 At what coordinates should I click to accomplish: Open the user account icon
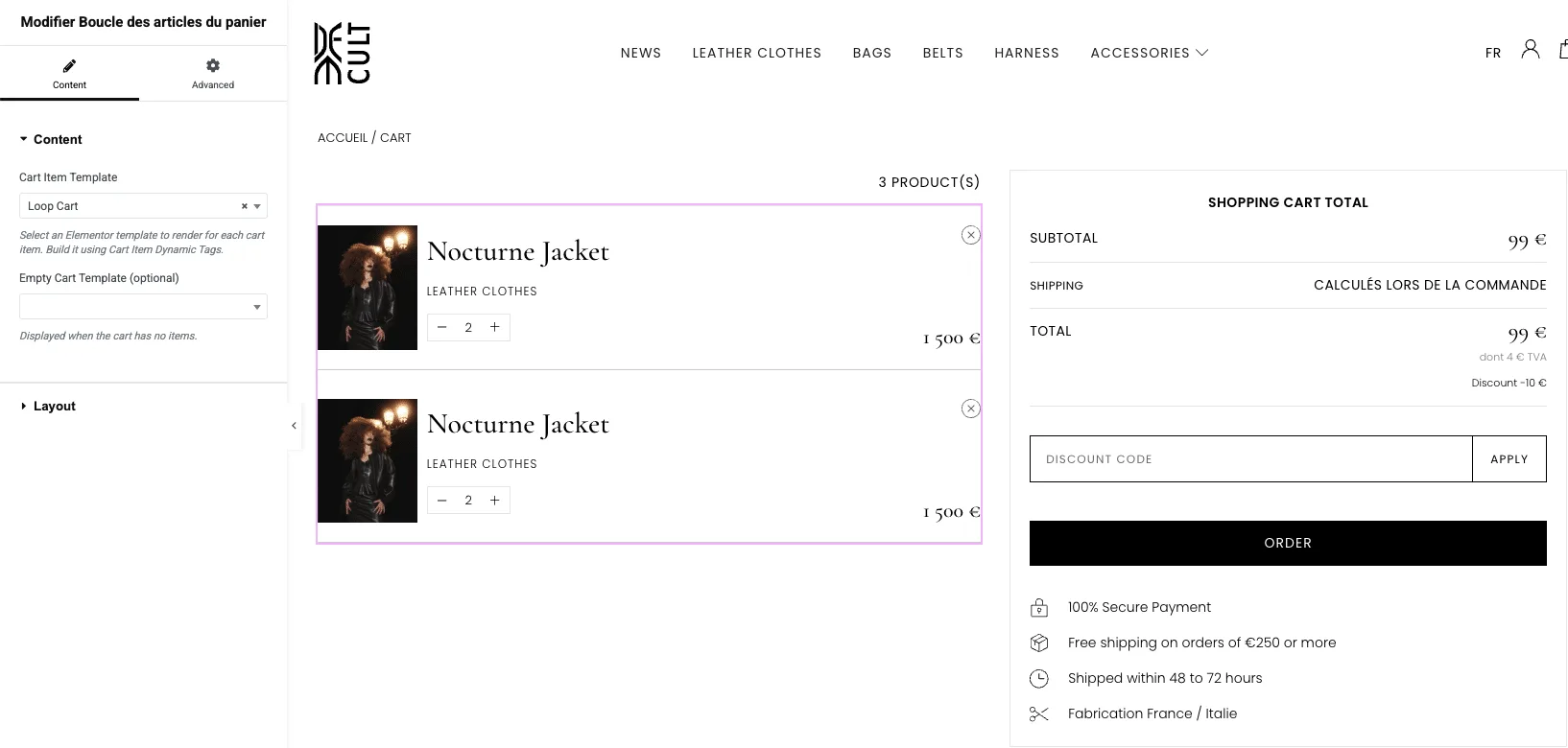point(1531,49)
